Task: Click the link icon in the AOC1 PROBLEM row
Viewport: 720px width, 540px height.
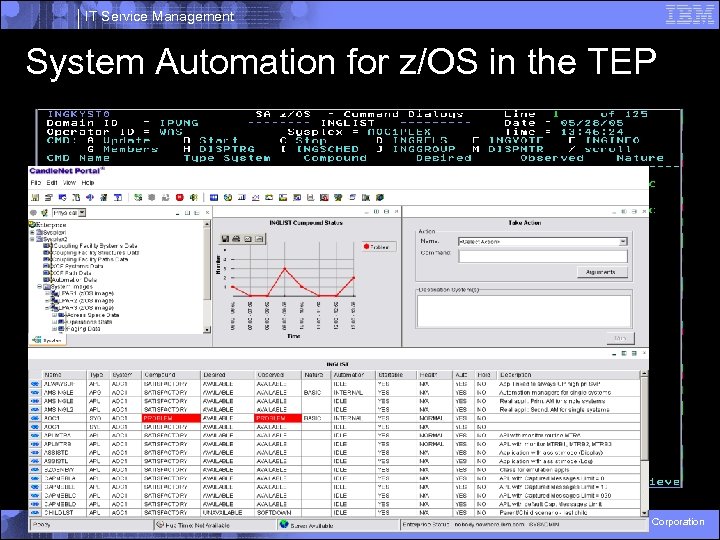Action: click(35, 418)
